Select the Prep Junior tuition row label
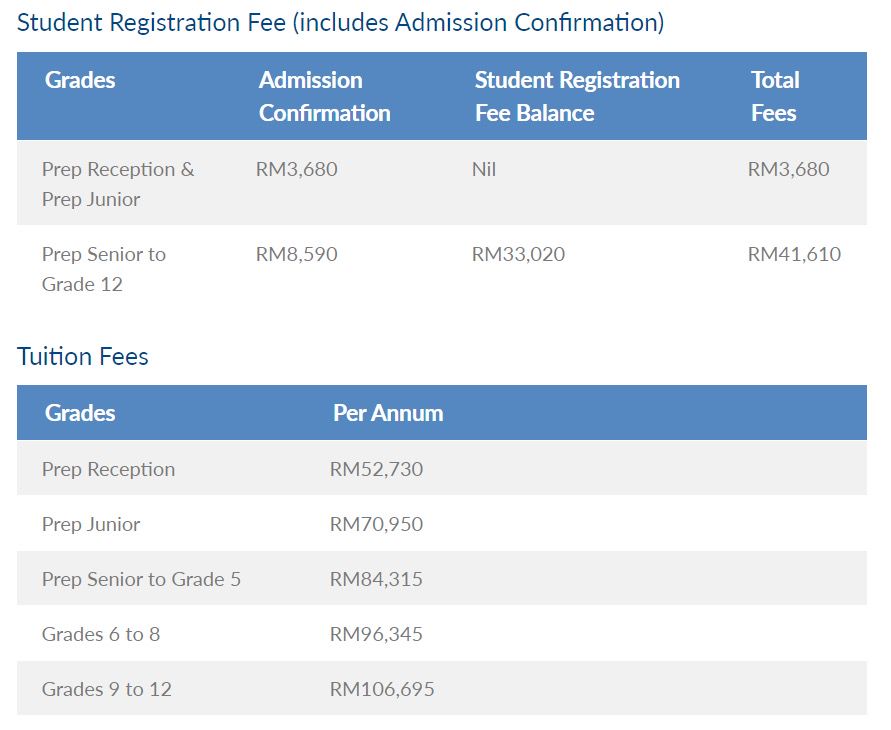 [x=91, y=524]
